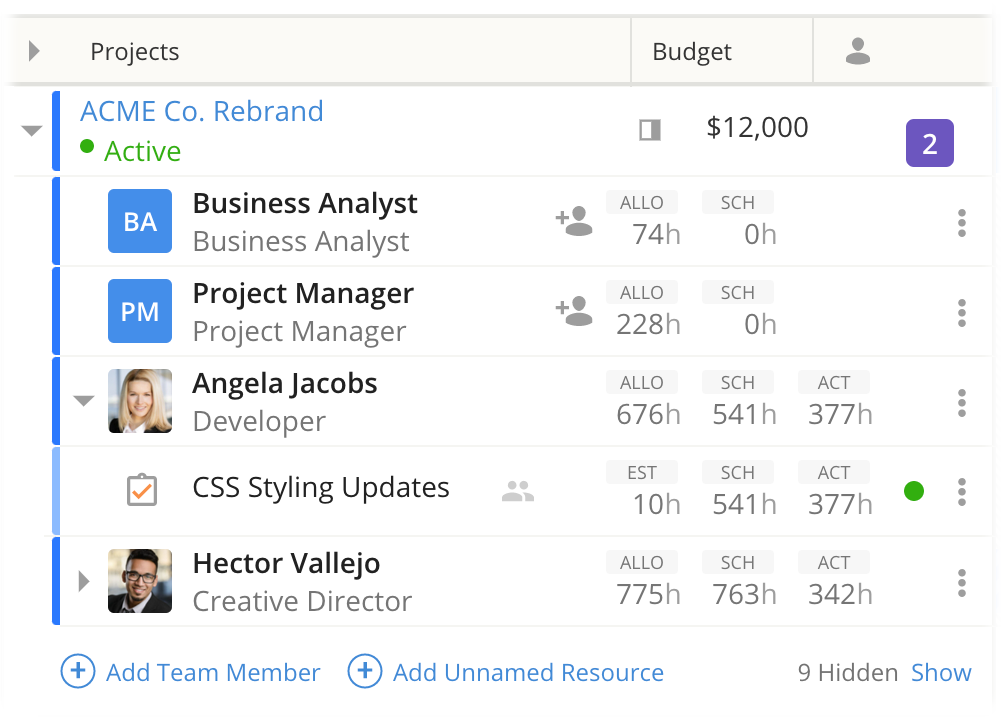This screenshot has width=1001, height=717.
Task: Click assign-person icon on Business Analyst row
Action: [x=574, y=221]
